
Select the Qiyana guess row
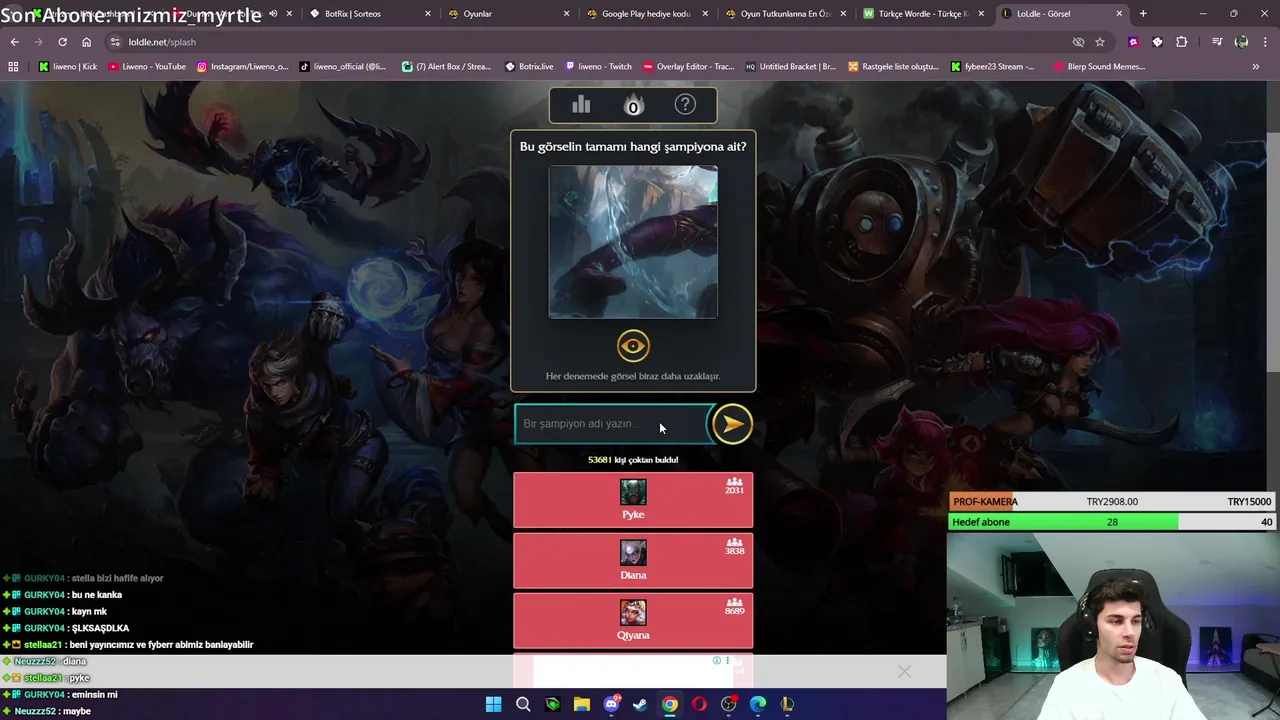click(x=633, y=621)
